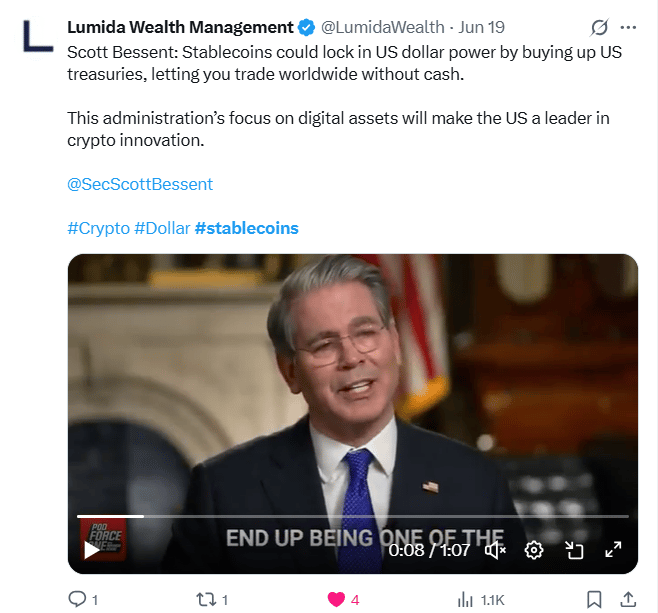Expand video to fullscreen
This screenshot has width=658, height=613.
click(x=613, y=550)
